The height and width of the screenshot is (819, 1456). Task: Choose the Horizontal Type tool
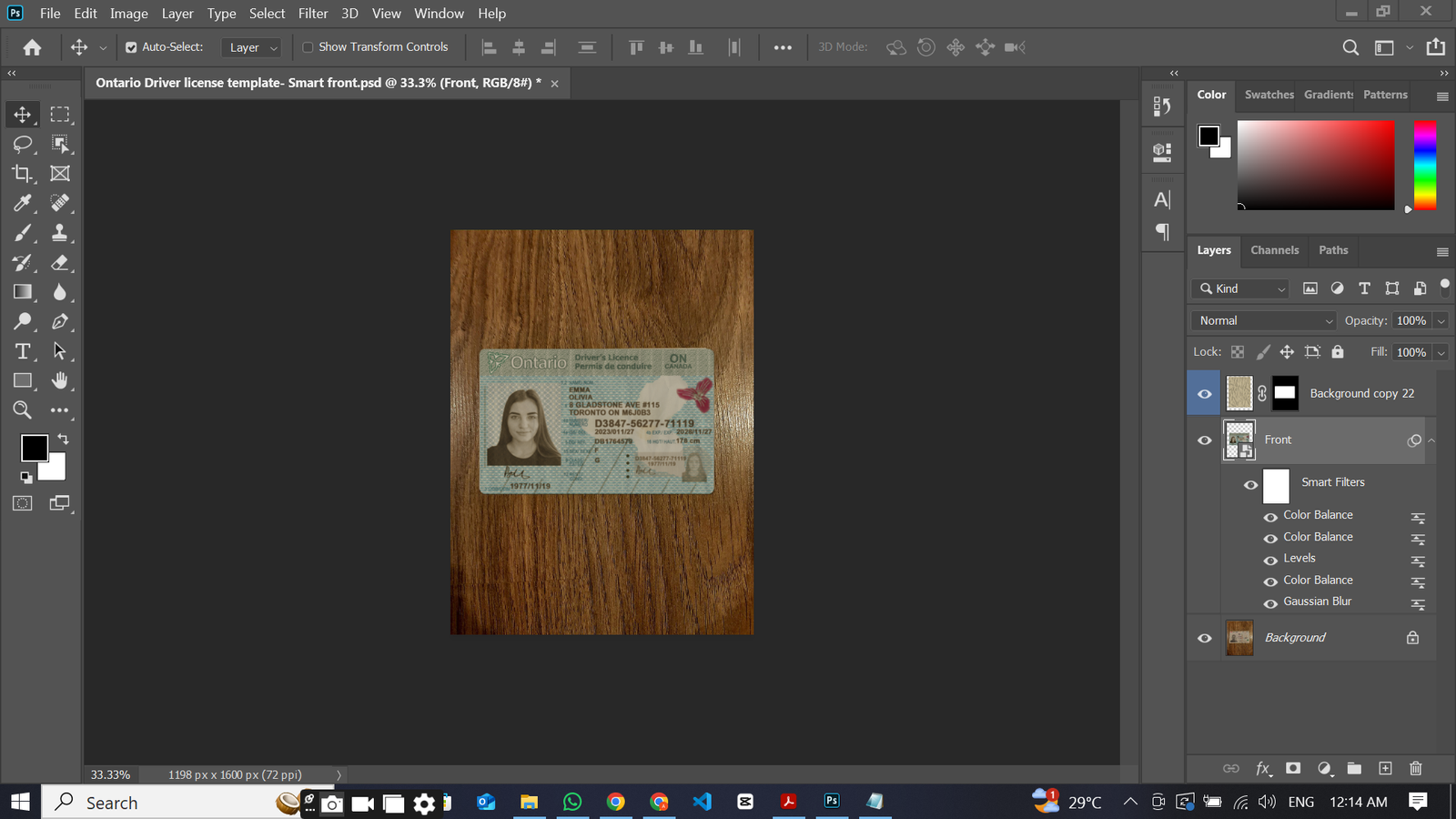click(x=22, y=351)
